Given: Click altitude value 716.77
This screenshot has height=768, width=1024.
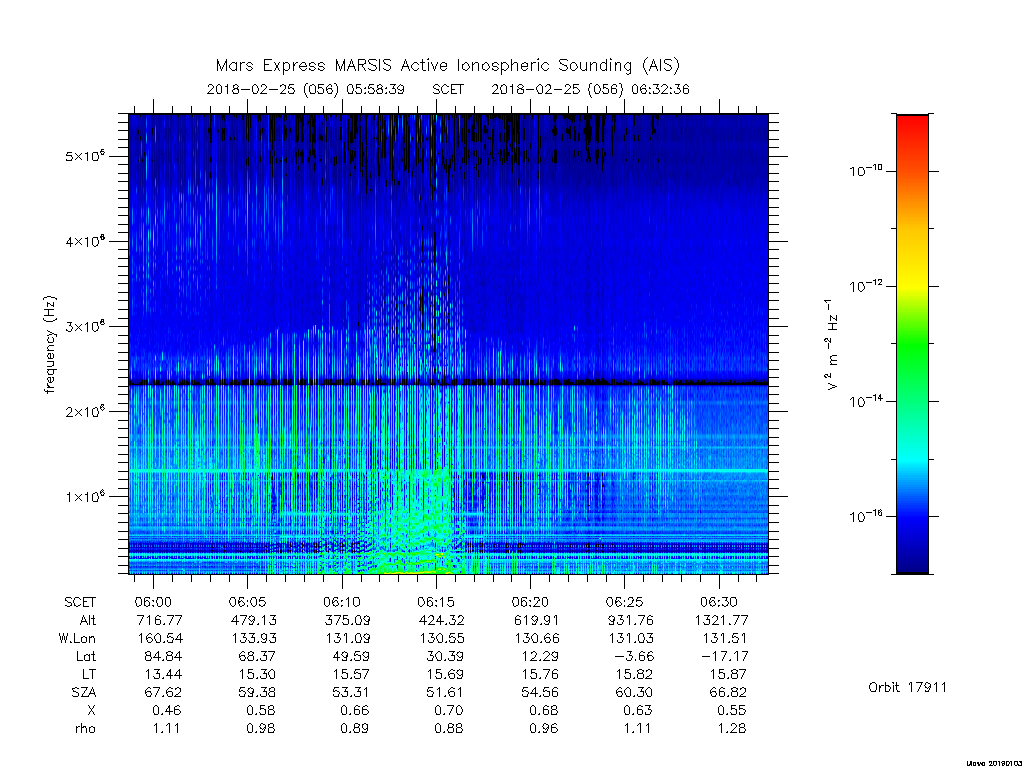Looking at the screenshot, I should pos(159,620).
